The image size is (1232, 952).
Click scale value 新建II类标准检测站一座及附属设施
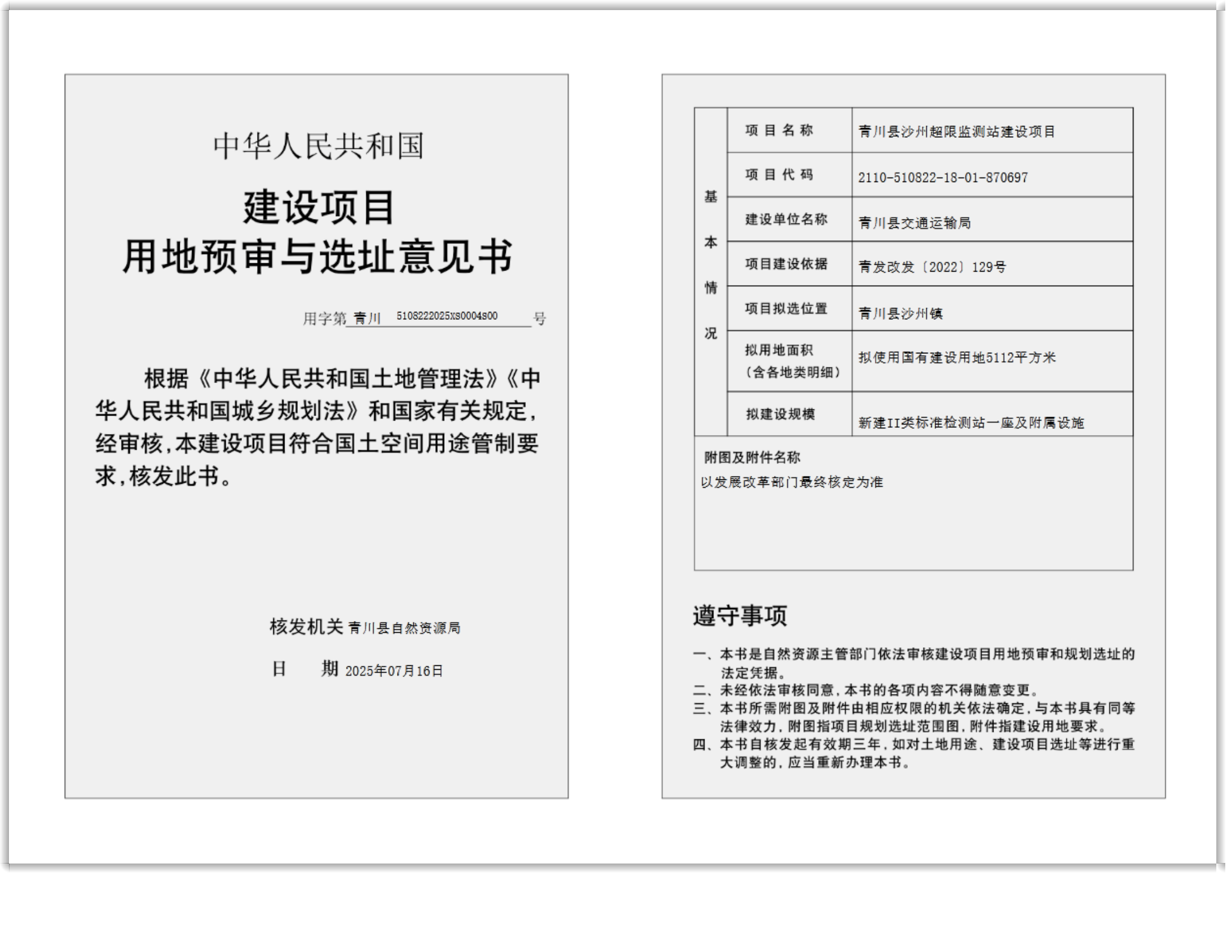(971, 423)
